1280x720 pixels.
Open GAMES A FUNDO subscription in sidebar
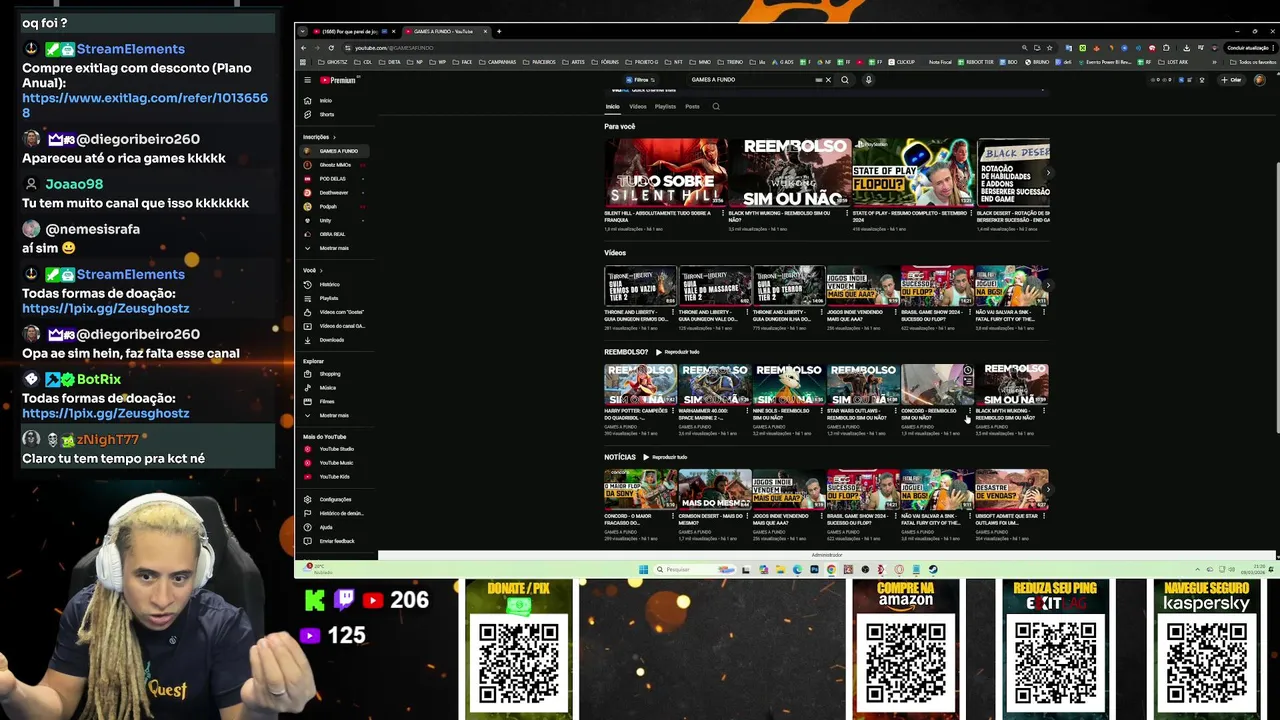pyautogui.click(x=337, y=151)
